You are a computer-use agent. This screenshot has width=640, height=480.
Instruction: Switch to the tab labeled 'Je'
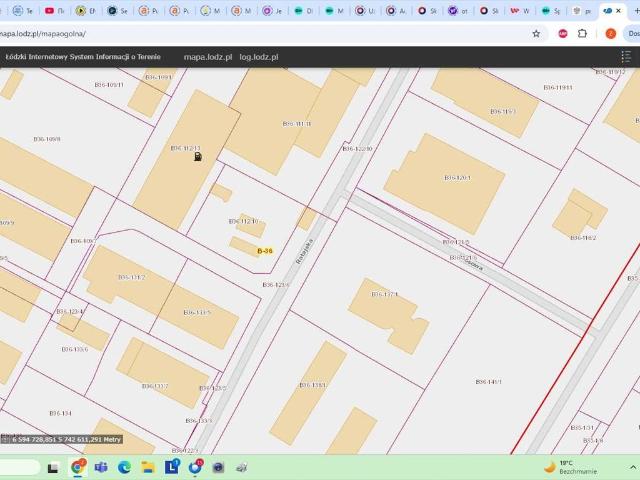272,10
